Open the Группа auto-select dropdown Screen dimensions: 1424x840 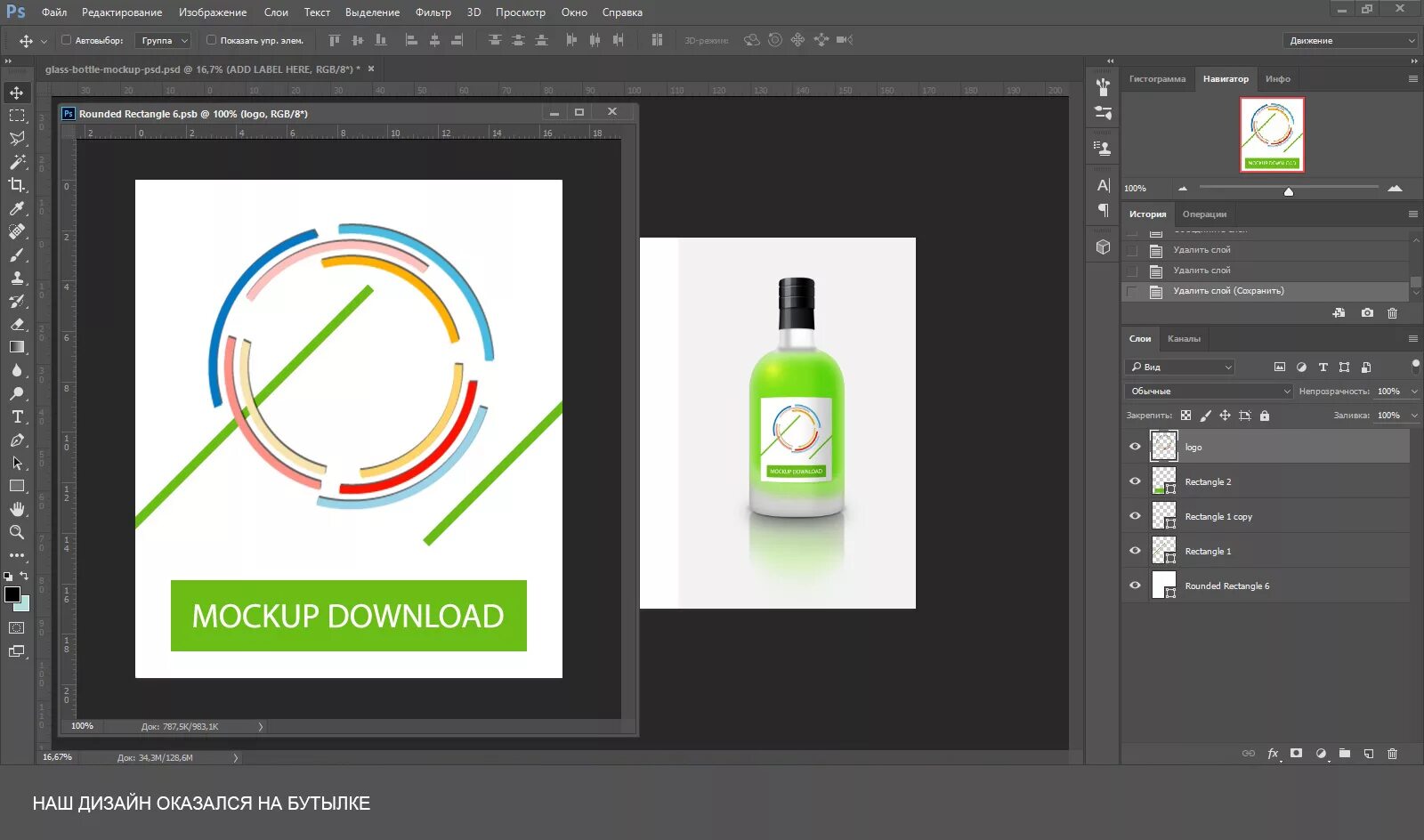[x=164, y=40]
